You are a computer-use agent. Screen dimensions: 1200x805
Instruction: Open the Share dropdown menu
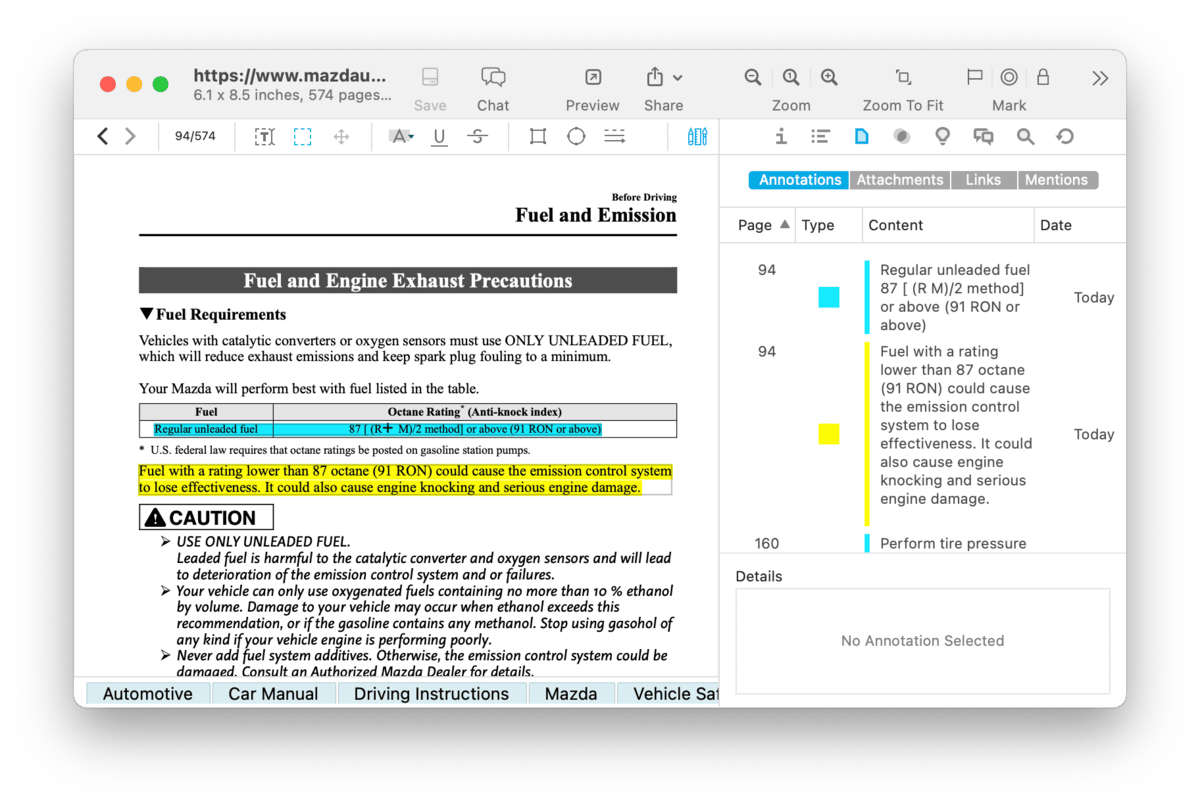coord(663,78)
